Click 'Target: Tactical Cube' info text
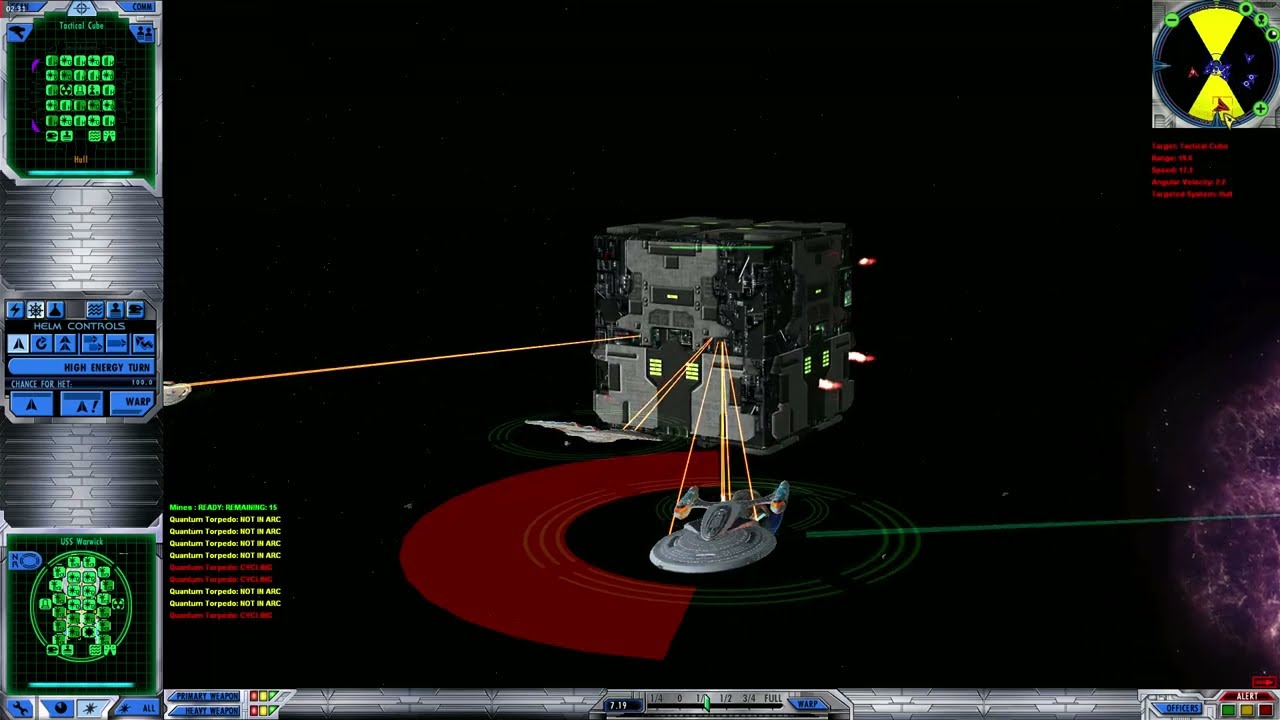Screen dimensions: 1280x720 [x=1190, y=146]
